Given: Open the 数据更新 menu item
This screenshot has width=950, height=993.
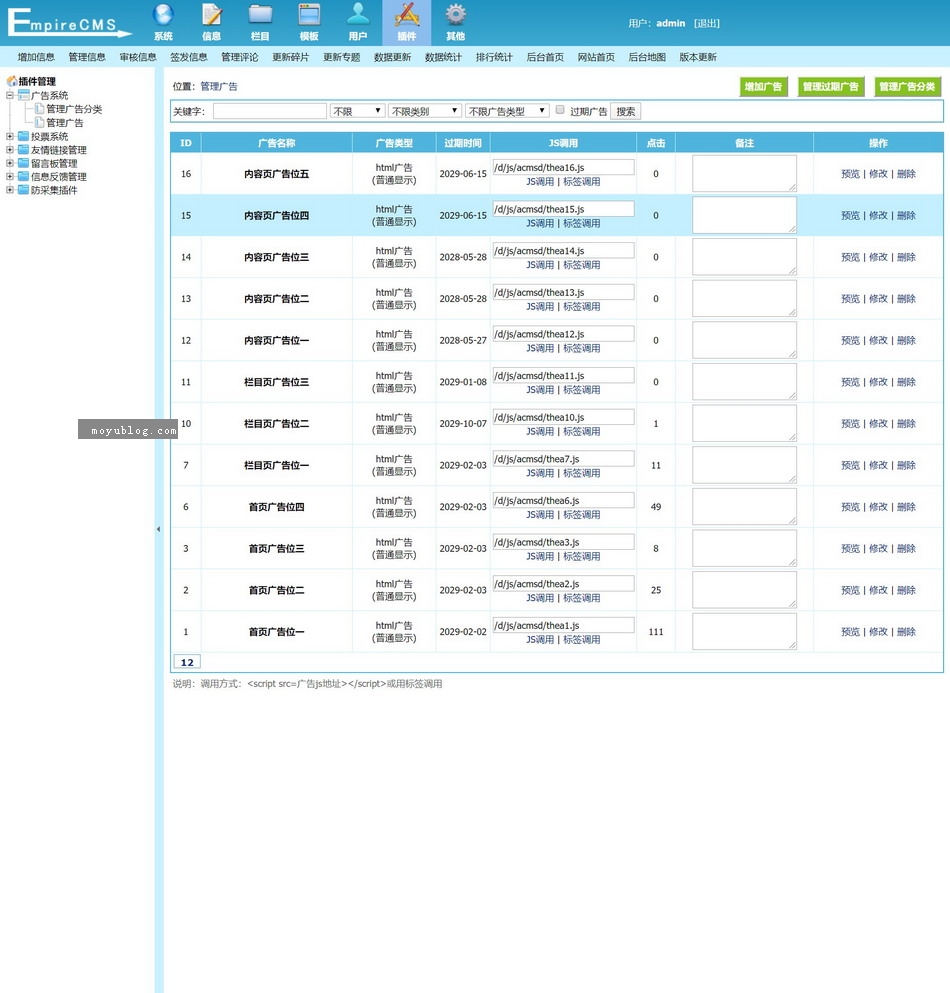Looking at the screenshot, I should click(x=392, y=57).
